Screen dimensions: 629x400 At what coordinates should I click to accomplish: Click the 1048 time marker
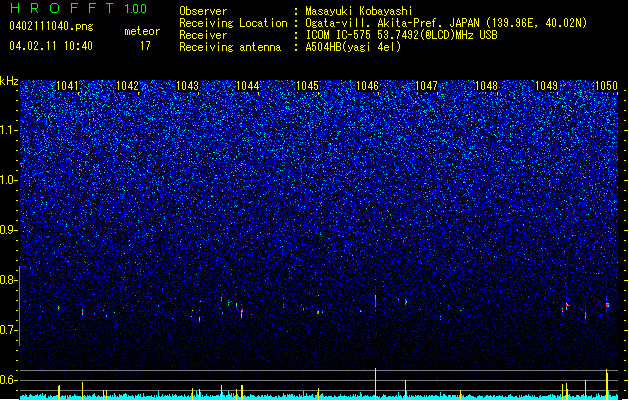[486, 86]
